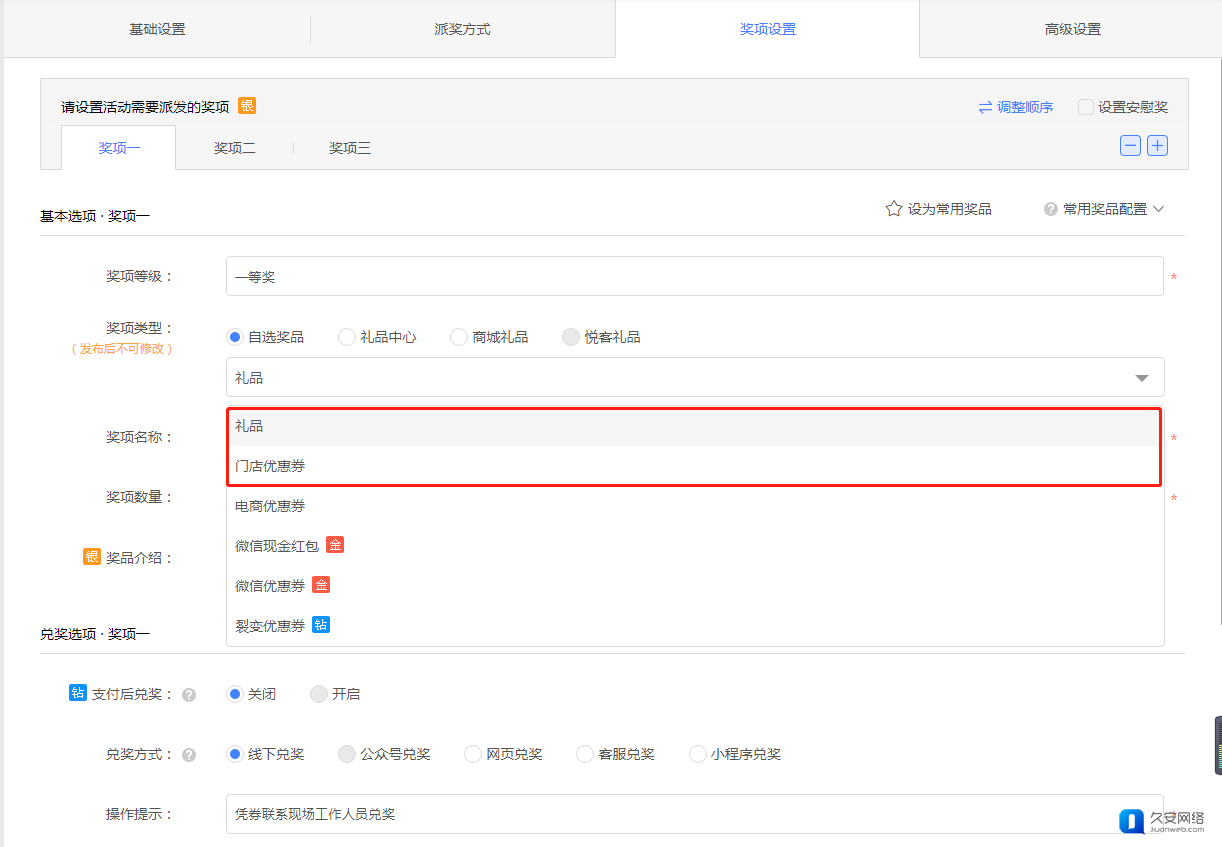The width and height of the screenshot is (1222, 847).
Task: Pick 电商优惠券 from the dropdown list
Action: [x=695, y=506]
